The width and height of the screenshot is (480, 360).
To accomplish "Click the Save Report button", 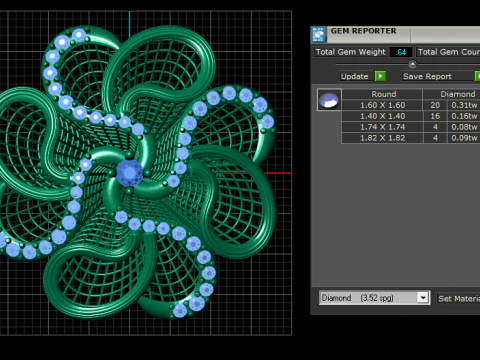I will pos(438,76).
